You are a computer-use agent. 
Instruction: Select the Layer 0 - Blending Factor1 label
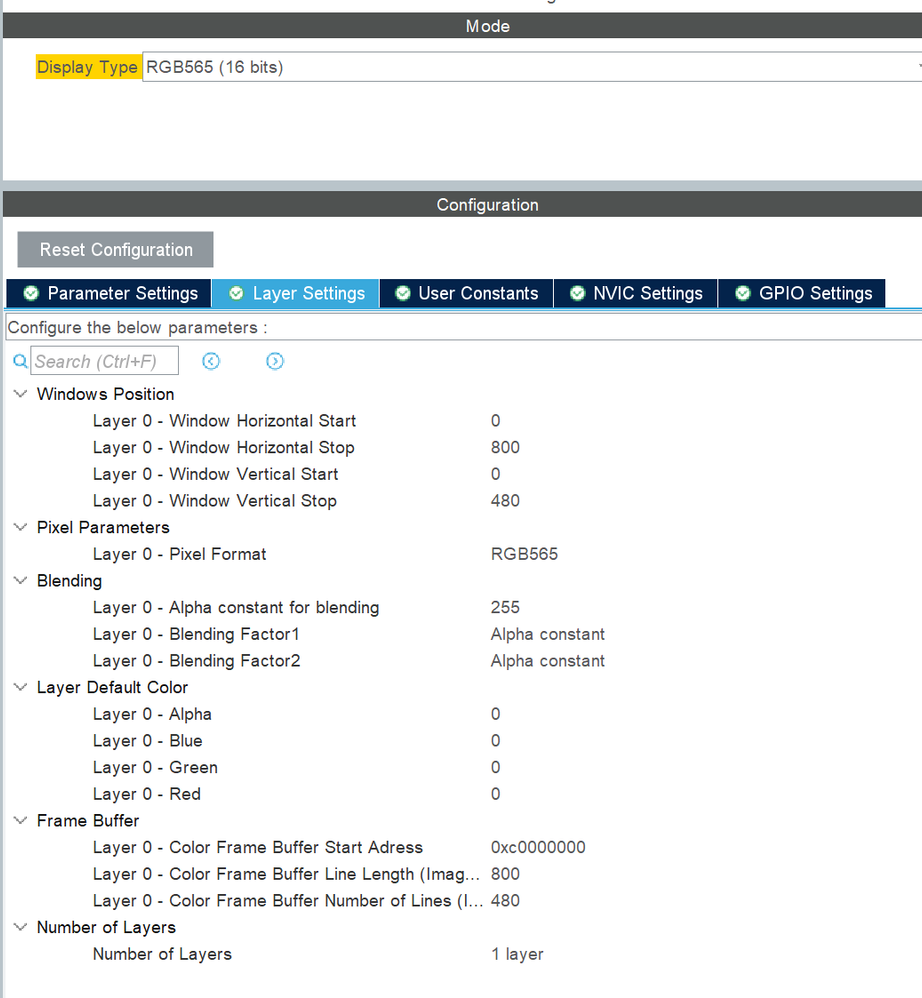click(x=196, y=634)
